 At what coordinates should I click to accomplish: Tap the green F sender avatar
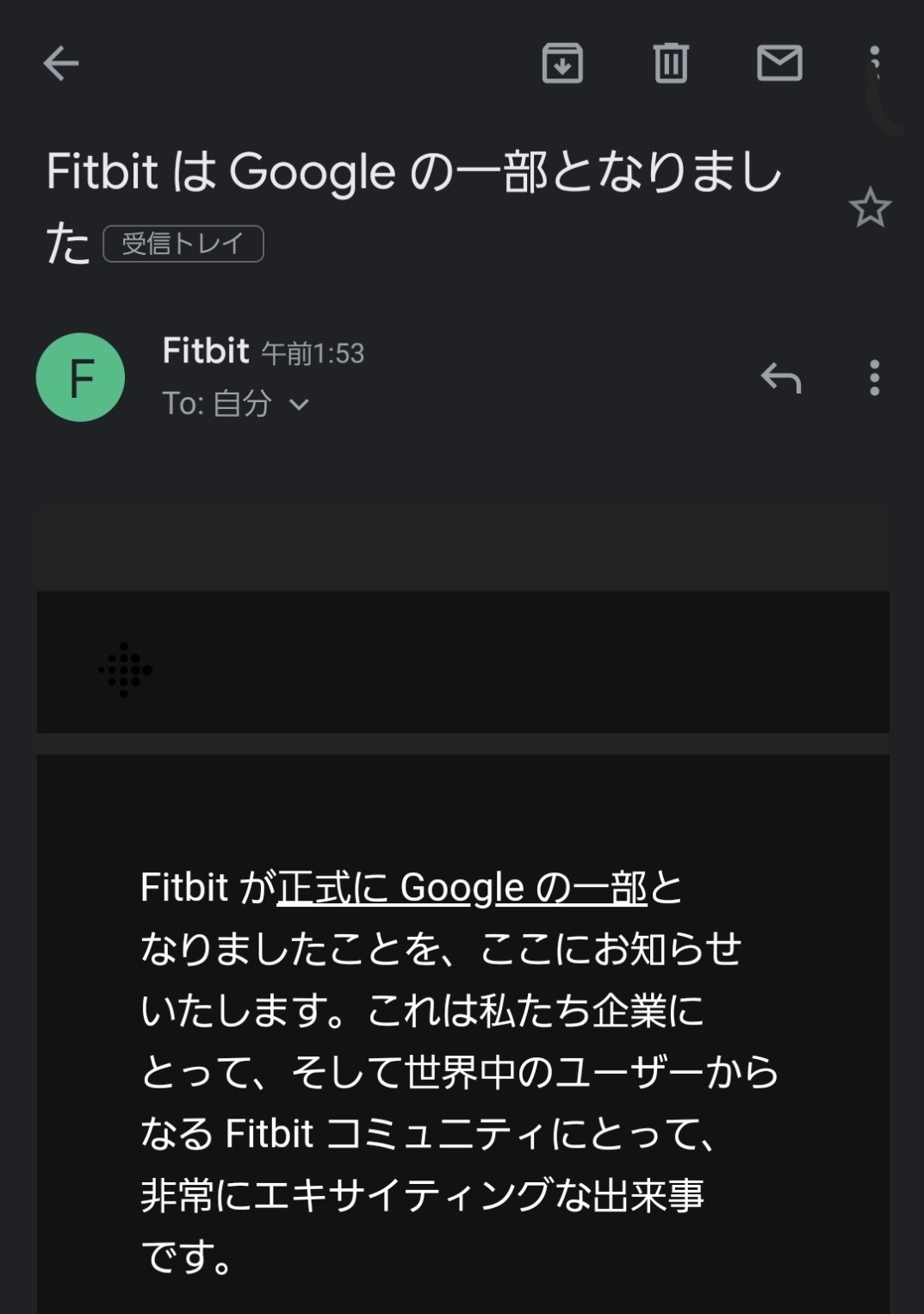(x=80, y=377)
